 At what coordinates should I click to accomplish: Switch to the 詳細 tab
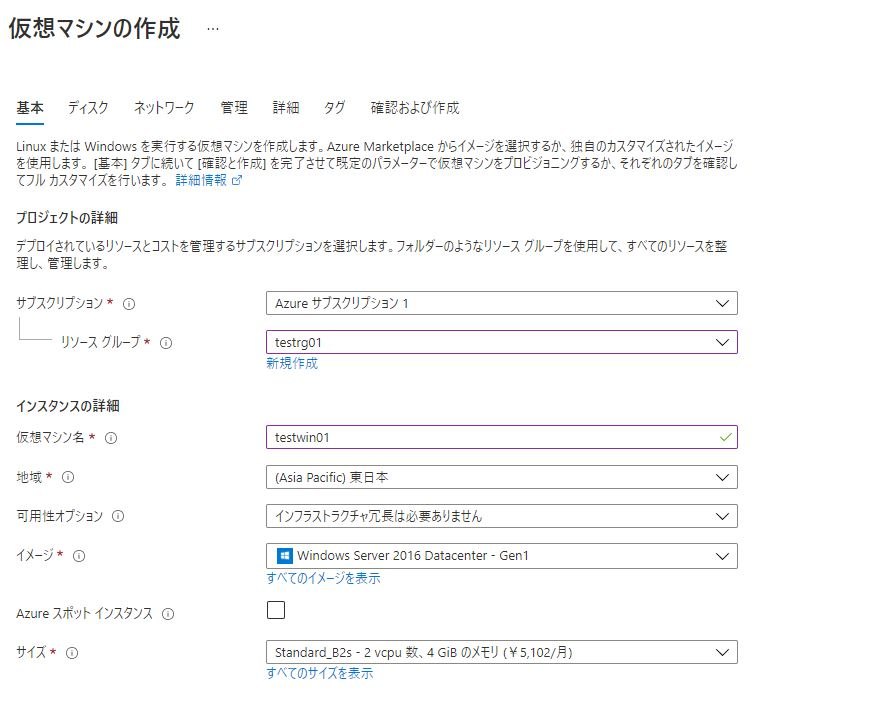(x=286, y=108)
